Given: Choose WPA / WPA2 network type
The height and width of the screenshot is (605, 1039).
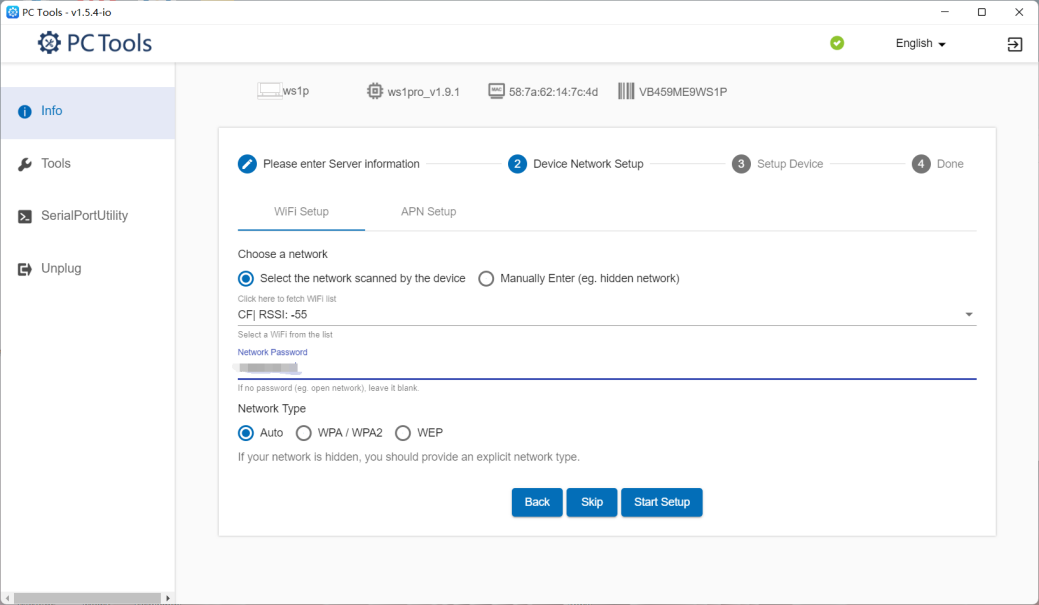Looking at the screenshot, I should (304, 433).
